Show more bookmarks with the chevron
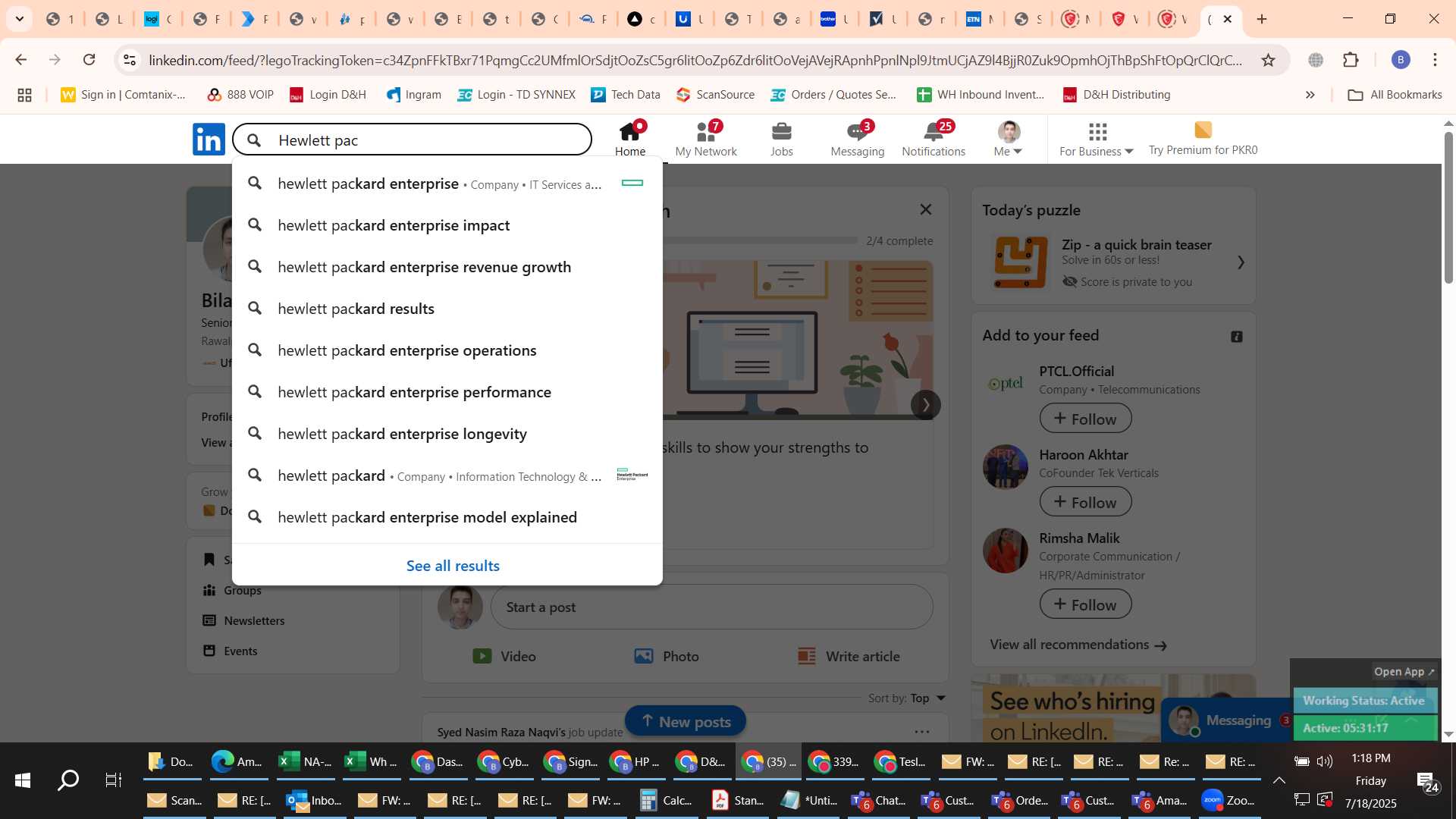 pyautogui.click(x=1310, y=95)
